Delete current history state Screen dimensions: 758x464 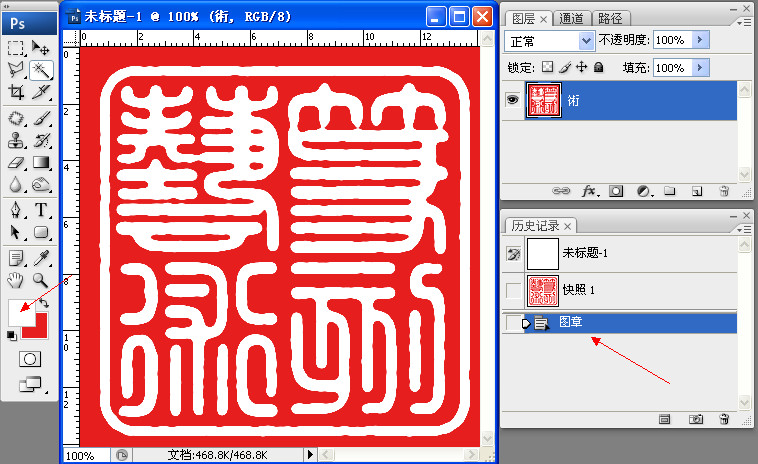[x=724, y=419]
